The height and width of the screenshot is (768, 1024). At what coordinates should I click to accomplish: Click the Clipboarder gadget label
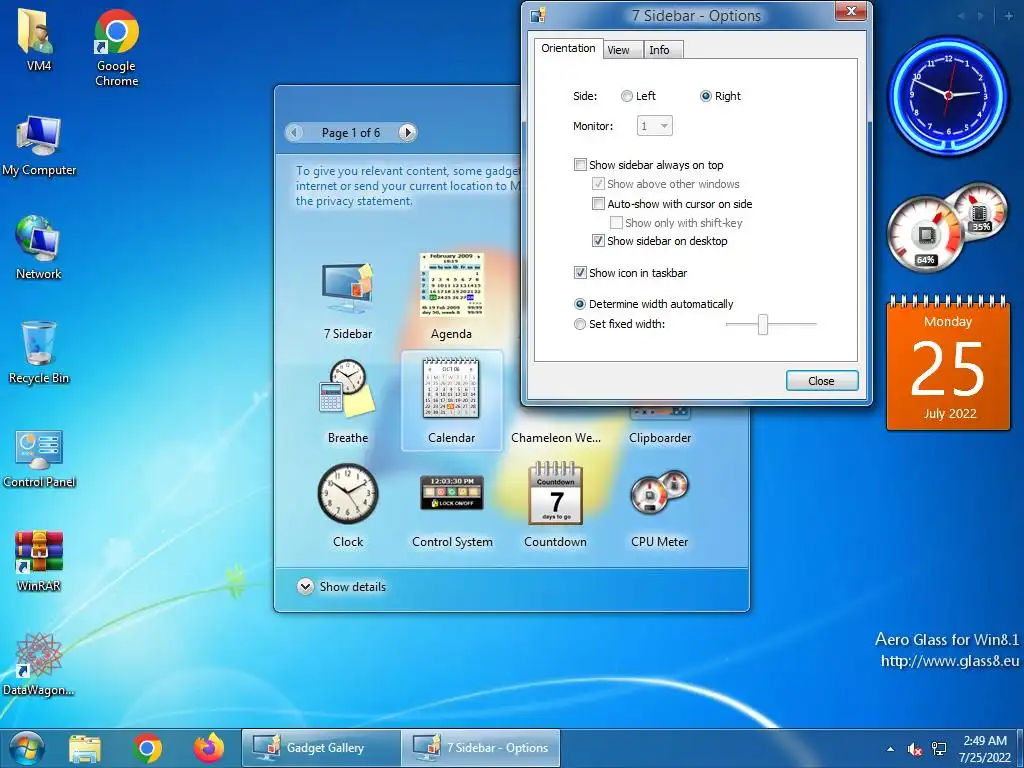[x=660, y=438]
